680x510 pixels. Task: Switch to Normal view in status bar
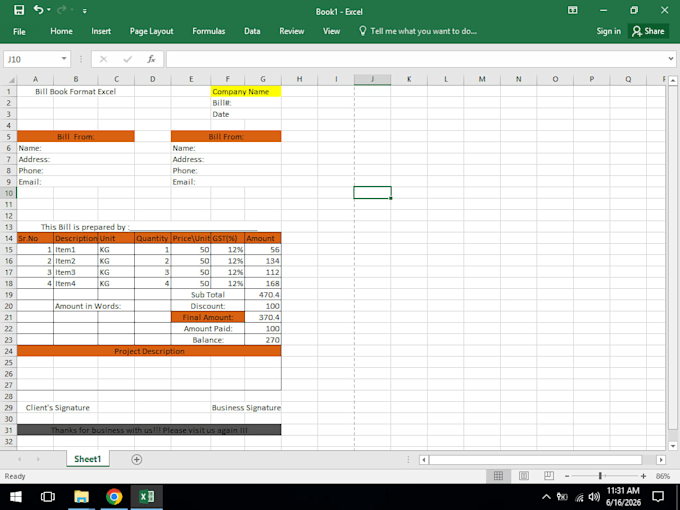498,476
